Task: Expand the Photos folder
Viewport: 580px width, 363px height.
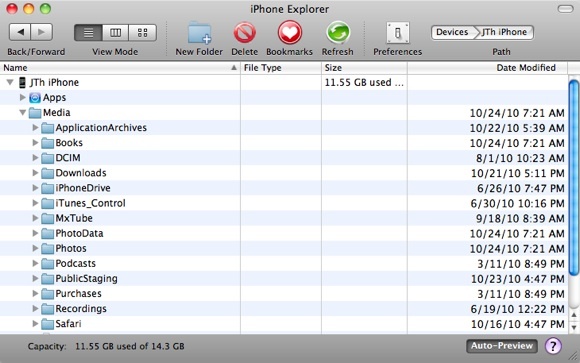Action: point(35,248)
